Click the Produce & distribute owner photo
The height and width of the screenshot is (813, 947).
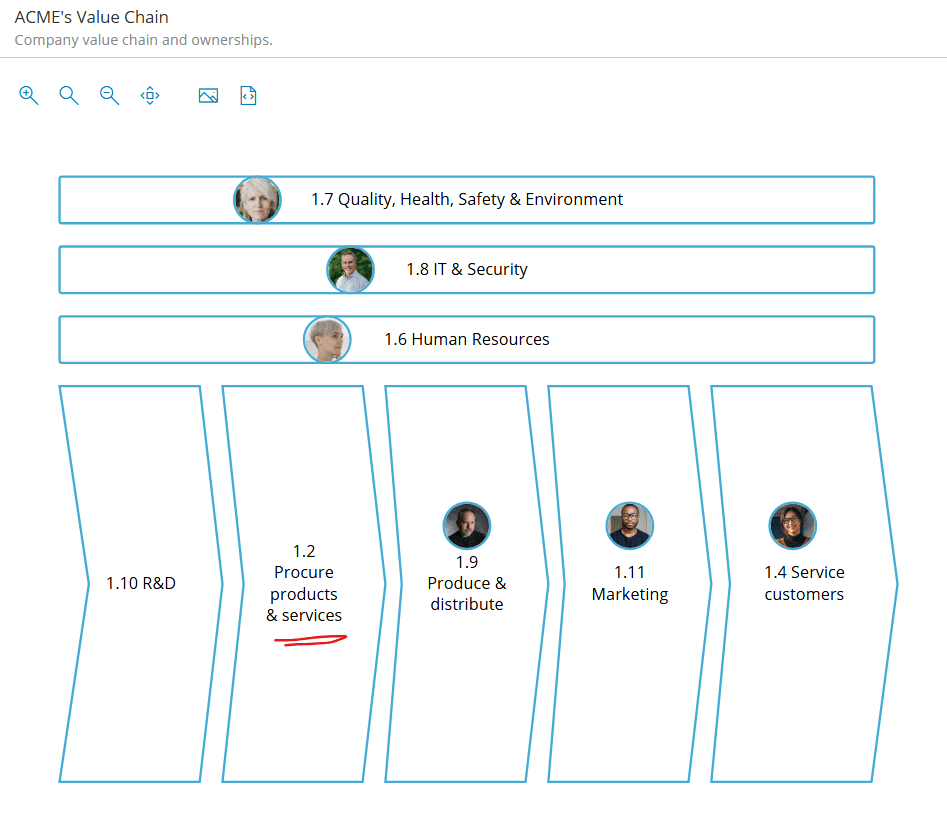click(467, 526)
